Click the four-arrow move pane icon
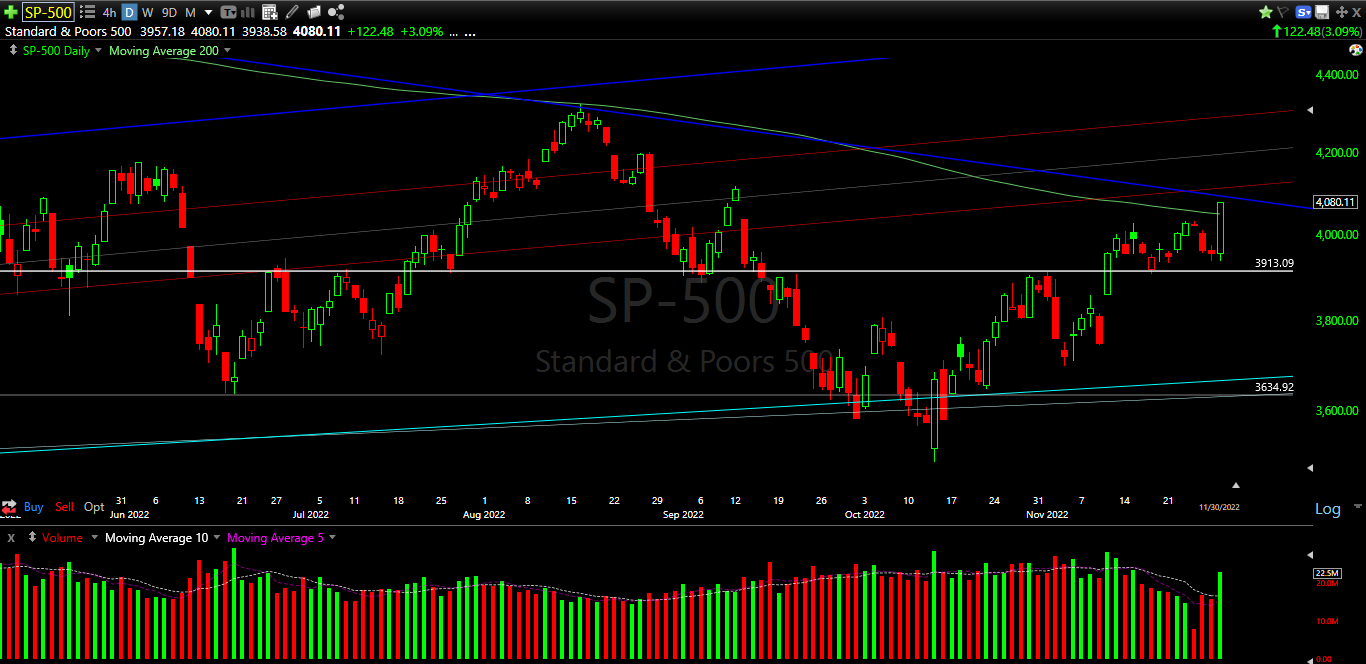The image size is (1366, 664). pos(1342,12)
